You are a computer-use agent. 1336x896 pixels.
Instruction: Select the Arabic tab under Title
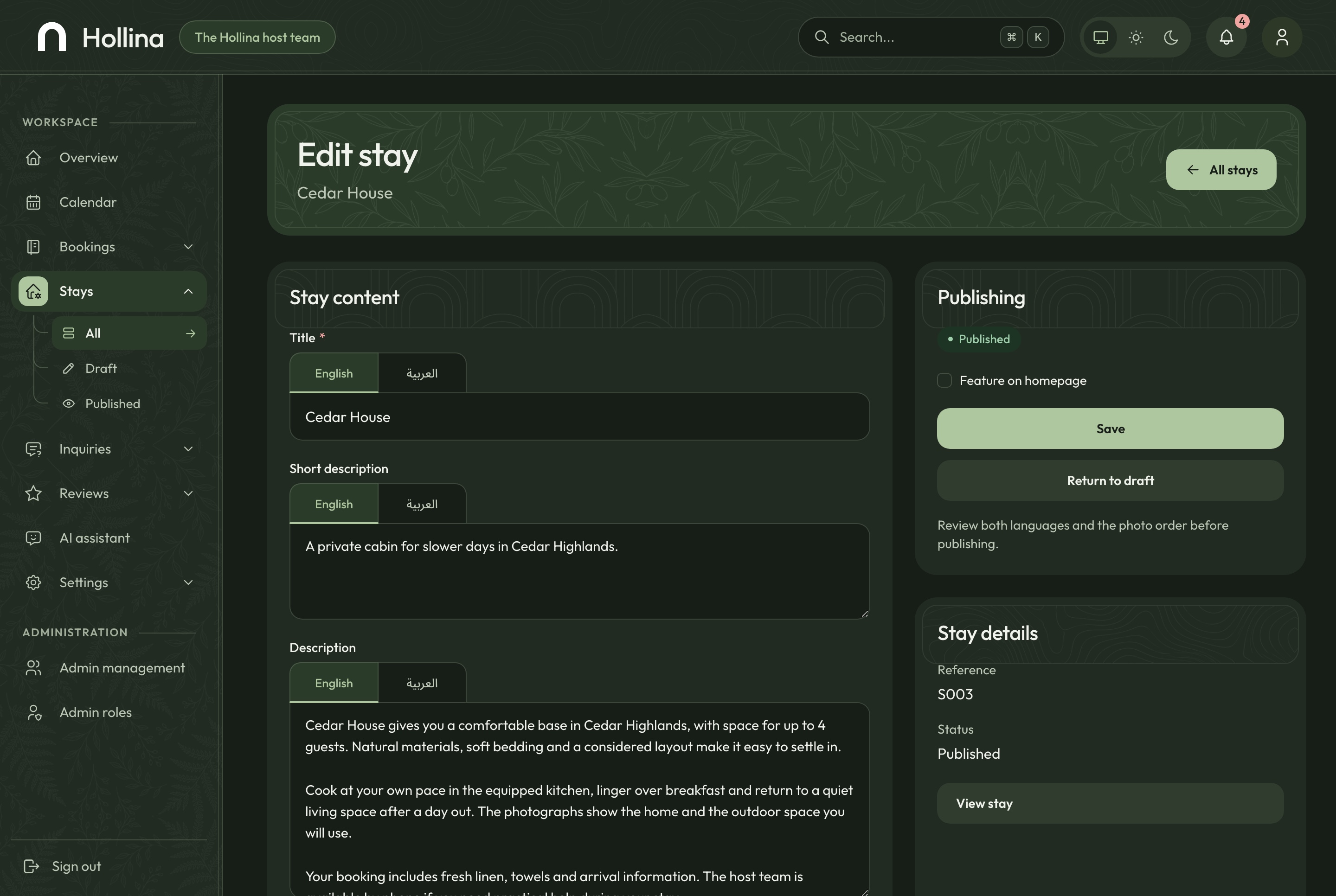(422, 373)
